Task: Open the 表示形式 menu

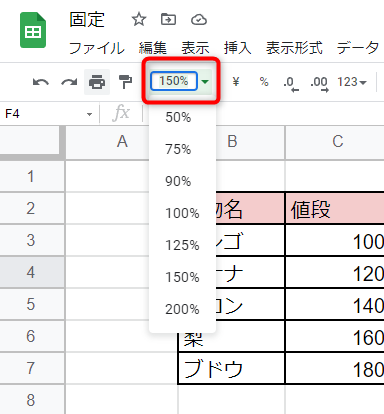Action: (x=294, y=48)
